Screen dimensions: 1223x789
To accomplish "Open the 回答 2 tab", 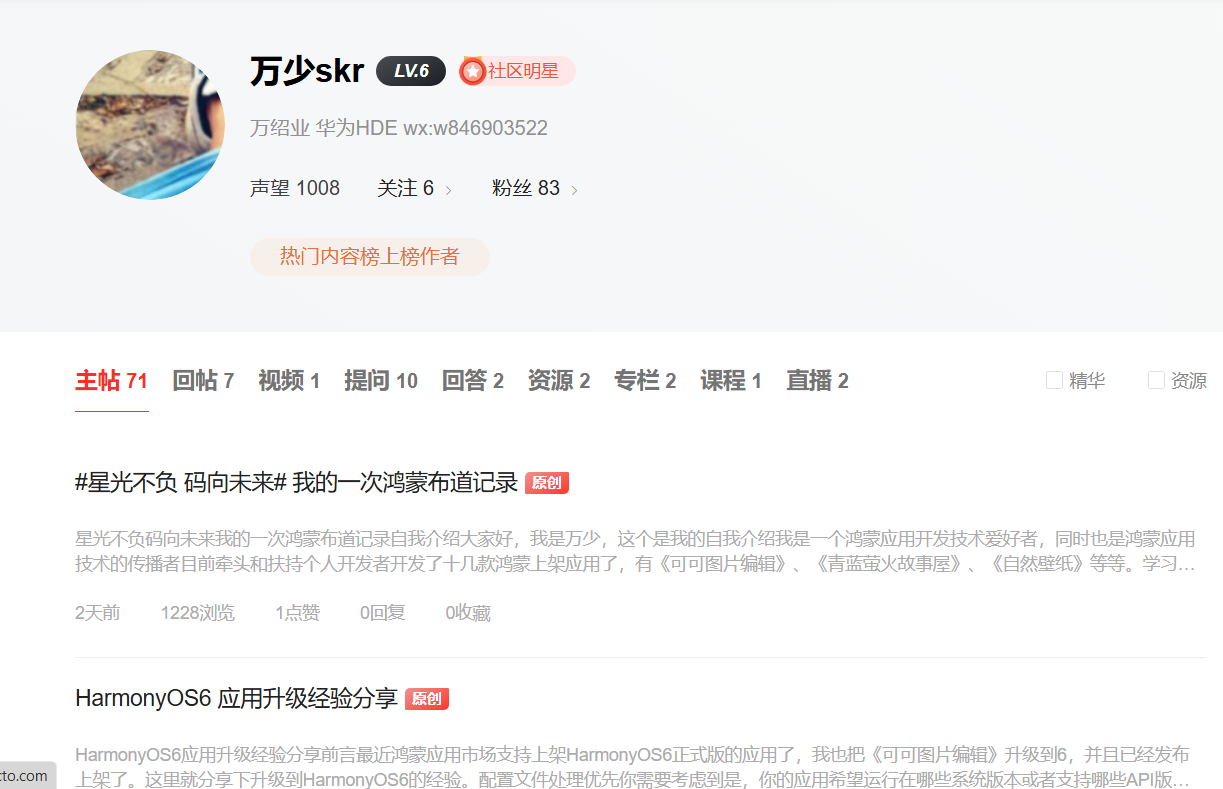I will coord(473,381).
